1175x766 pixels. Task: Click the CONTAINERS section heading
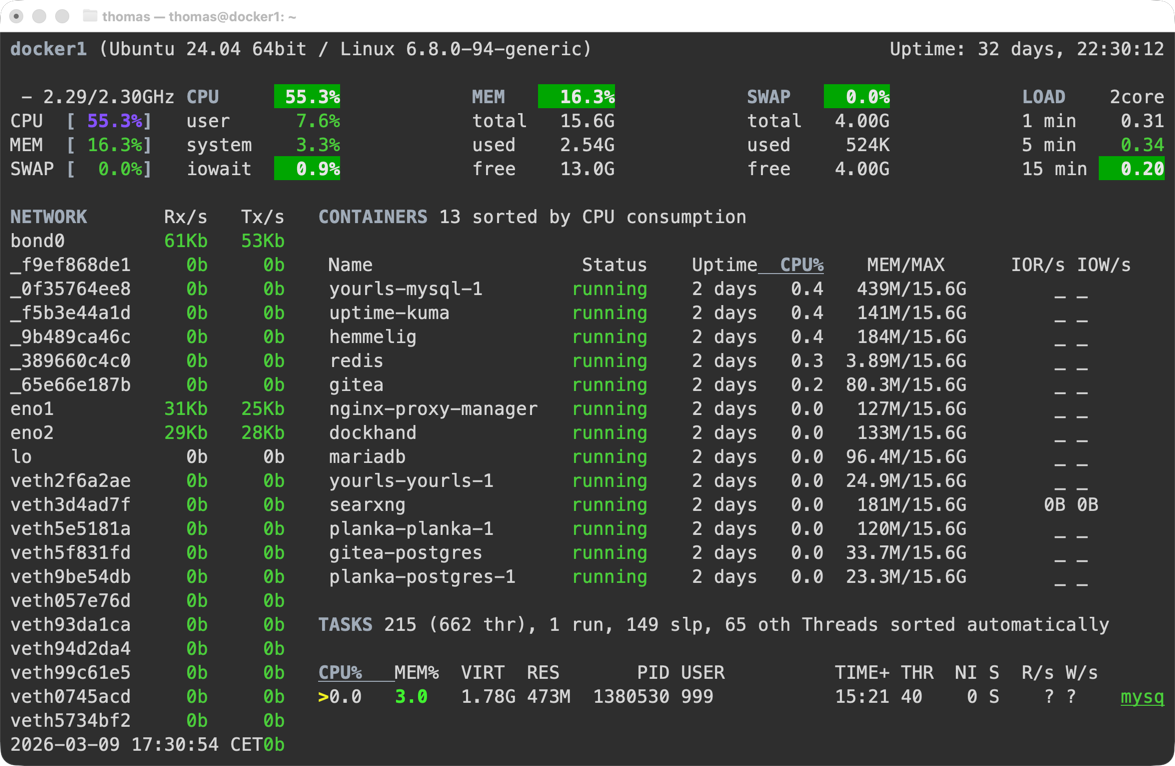click(x=372, y=217)
